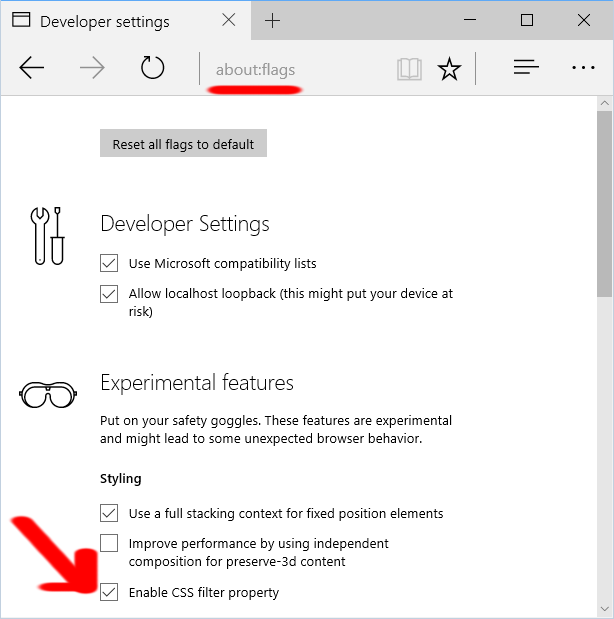The height and width of the screenshot is (619, 614).
Task: Click the Experimental features heading
Action: 197,383
